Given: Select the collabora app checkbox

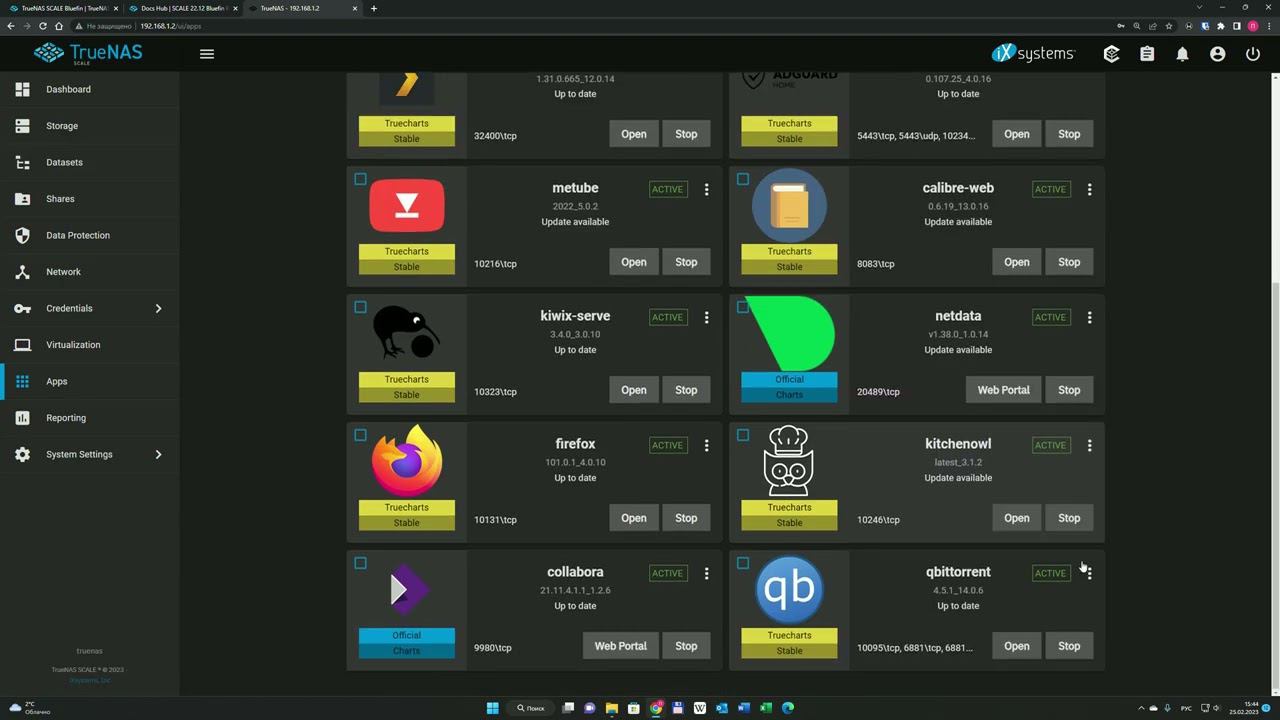Looking at the screenshot, I should [x=360, y=563].
